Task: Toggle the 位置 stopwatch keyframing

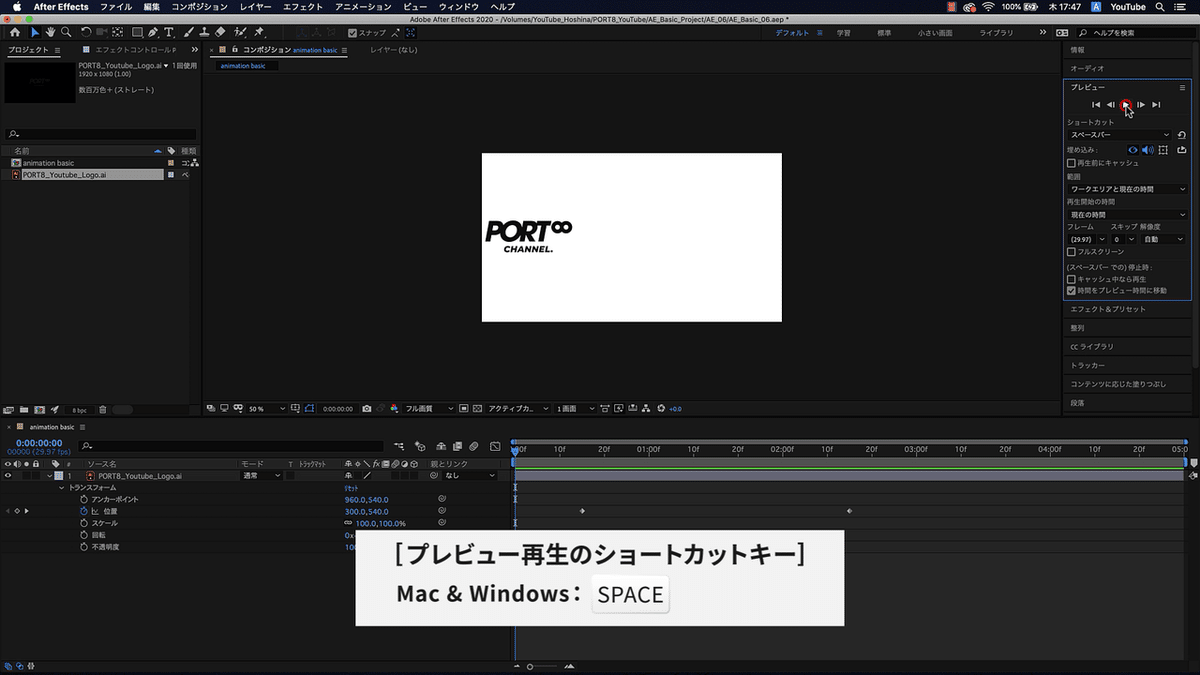Action: point(84,511)
